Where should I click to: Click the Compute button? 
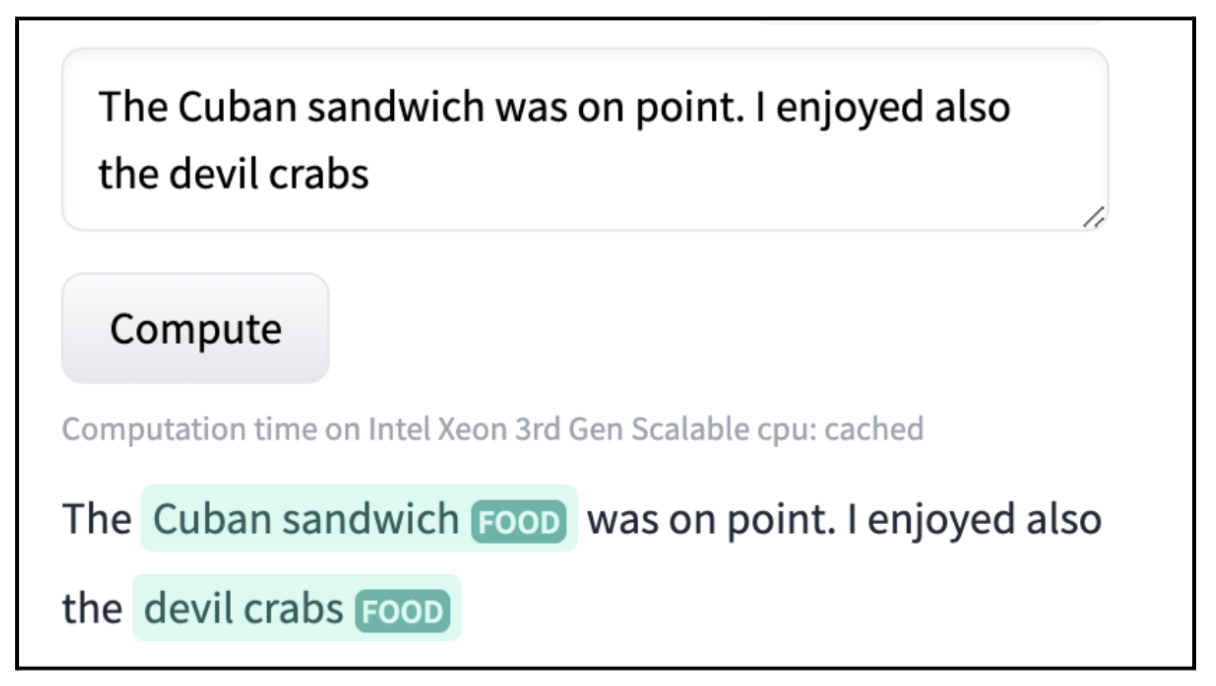coord(195,328)
